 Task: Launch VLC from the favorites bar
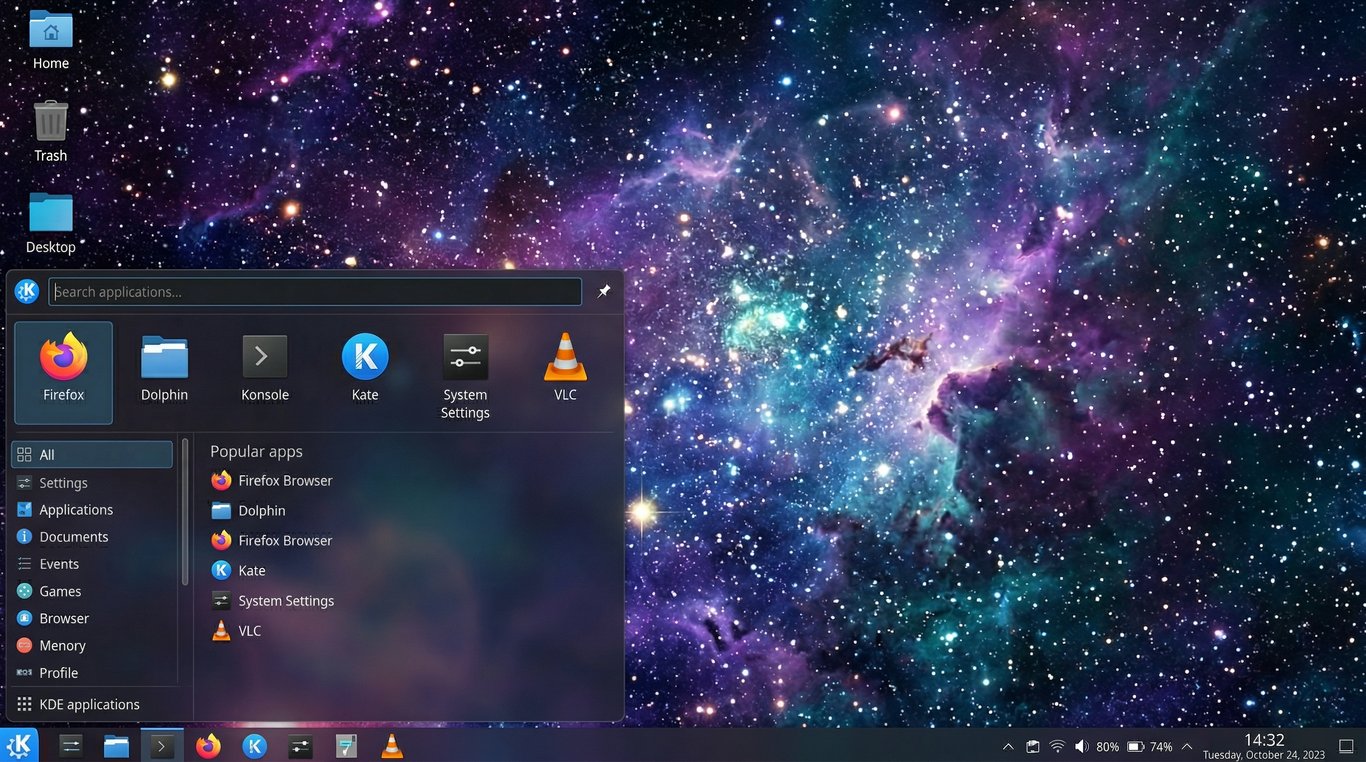click(565, 365)
